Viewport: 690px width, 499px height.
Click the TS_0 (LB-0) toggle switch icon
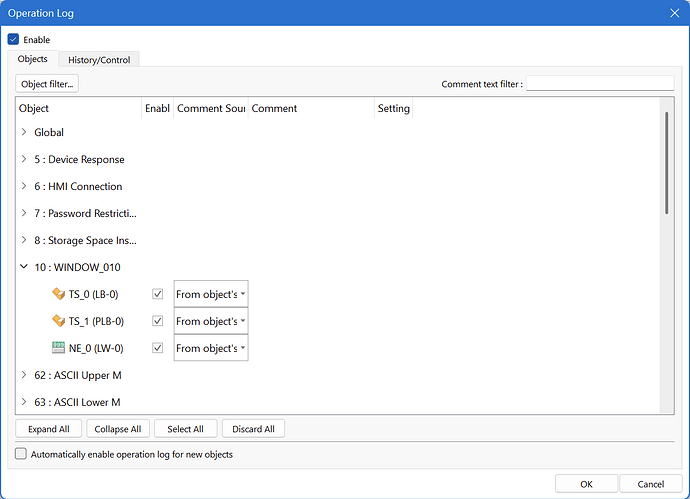click(x=58, y=294)
